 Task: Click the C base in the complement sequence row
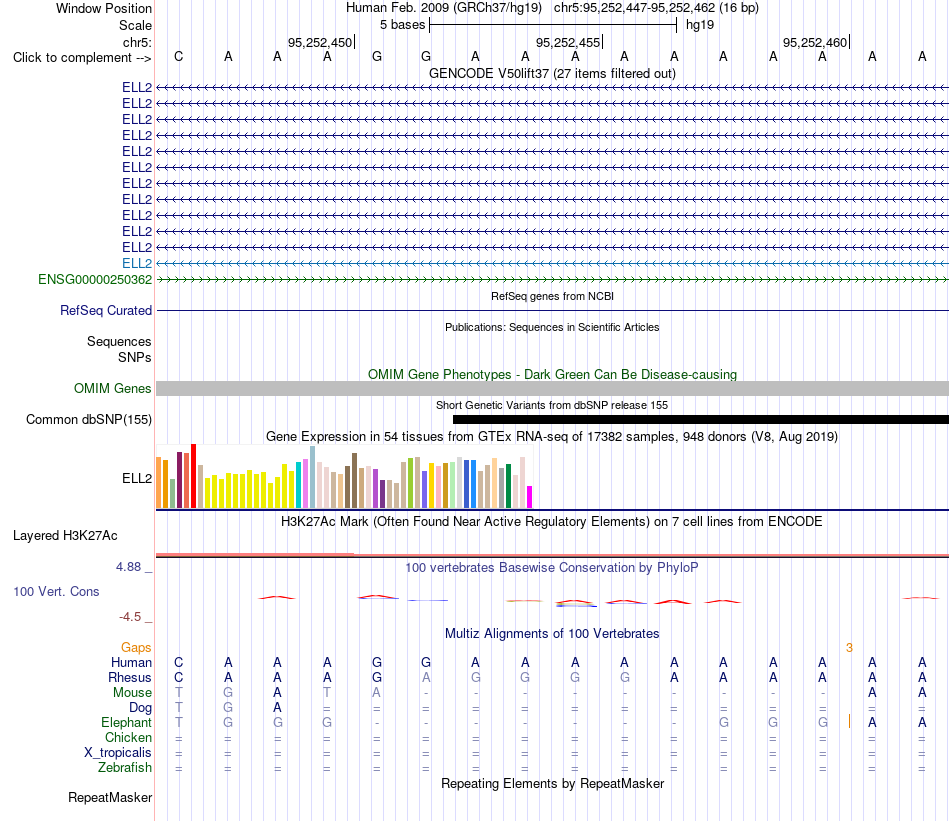point(178,56)
